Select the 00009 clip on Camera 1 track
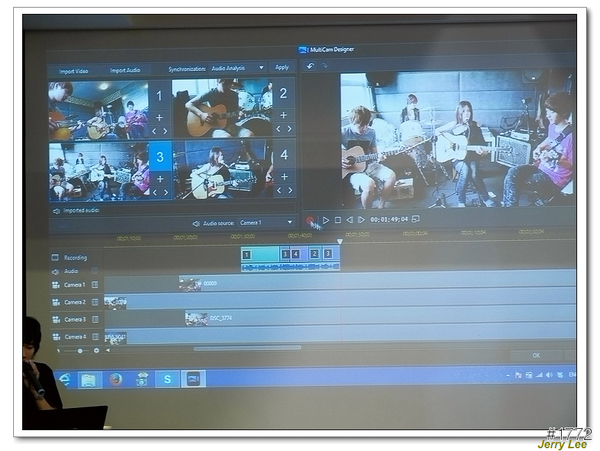600x451 pixels. pos(377,284)
